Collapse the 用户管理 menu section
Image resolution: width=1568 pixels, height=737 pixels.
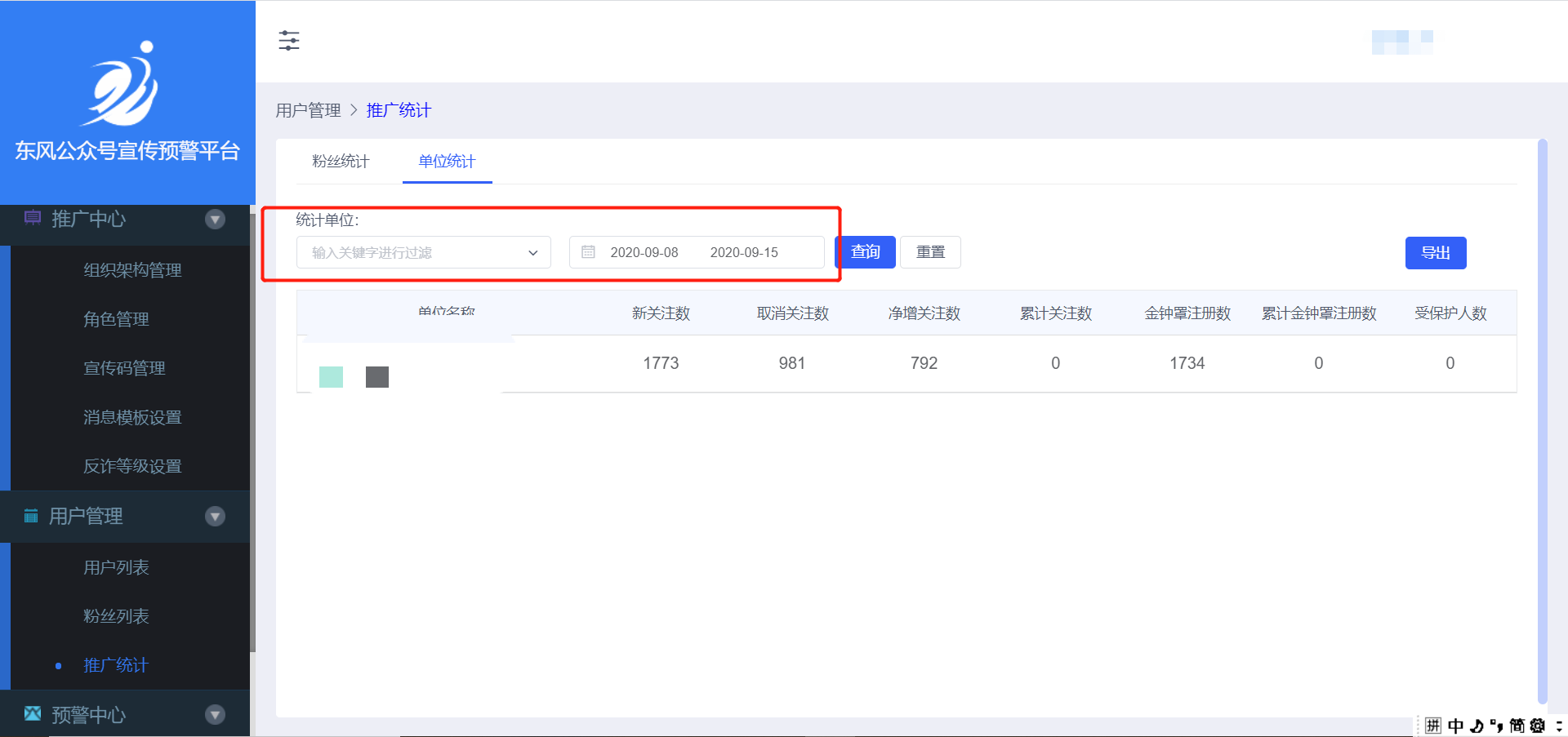point(216,516)
